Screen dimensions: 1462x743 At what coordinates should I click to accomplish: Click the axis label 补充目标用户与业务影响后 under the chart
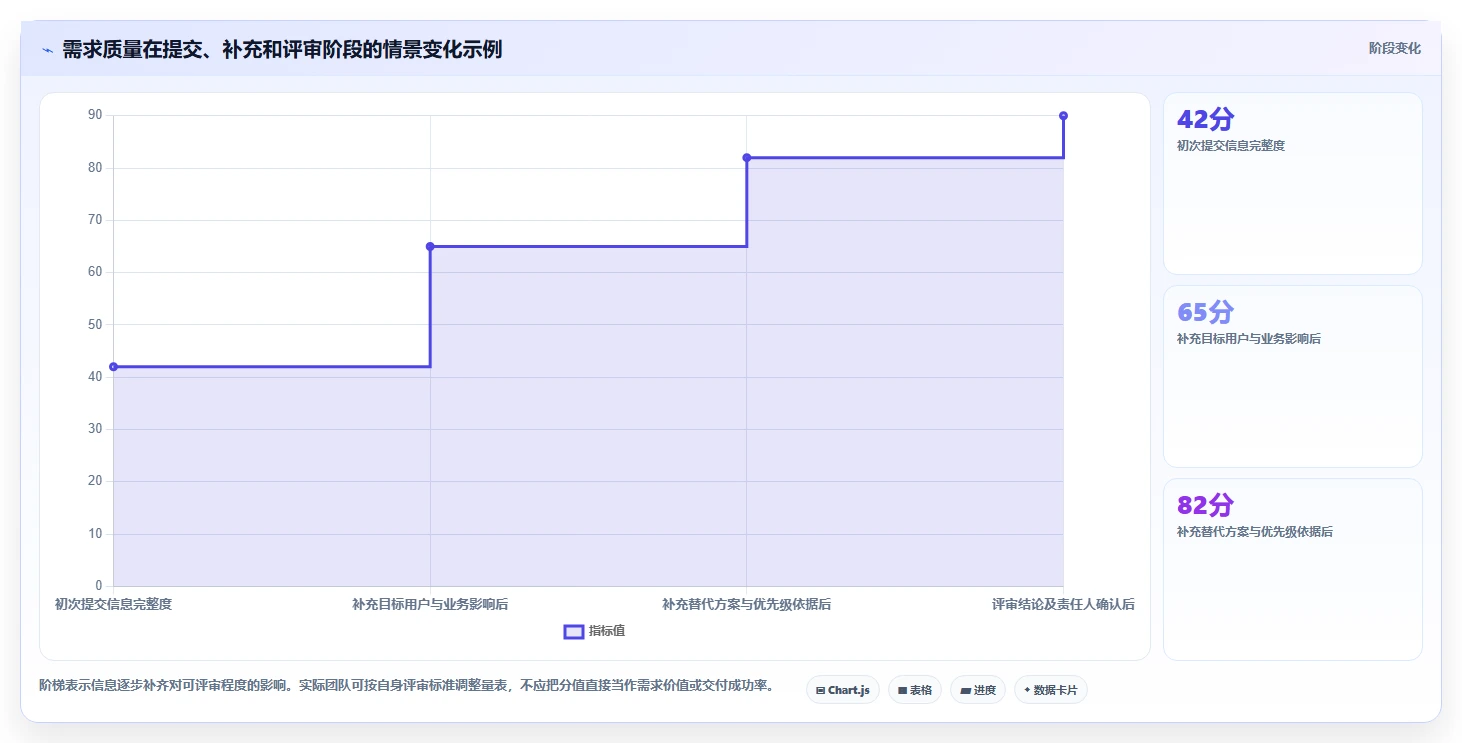430,604
